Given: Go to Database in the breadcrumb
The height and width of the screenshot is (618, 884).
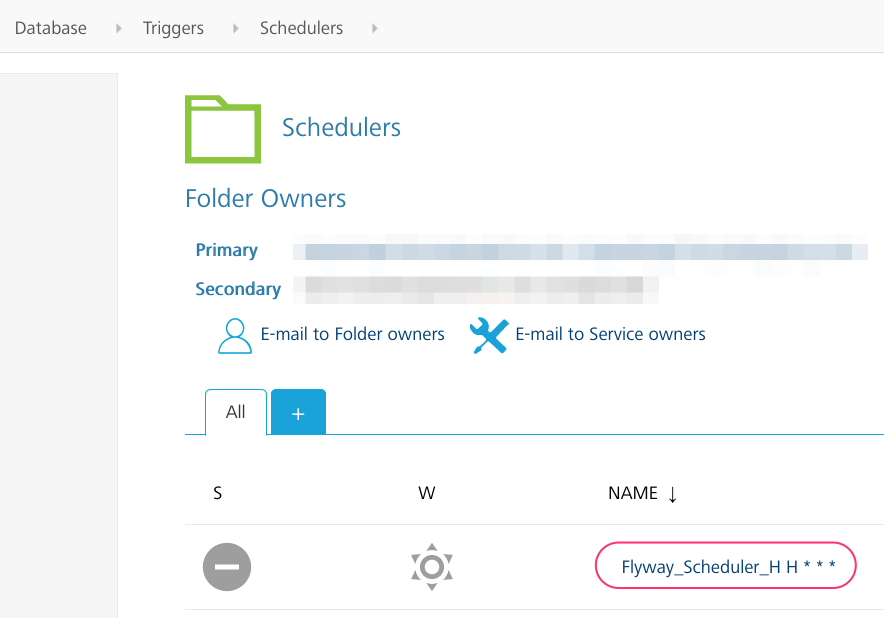Looking at the screenshot, I should [x=51, y=28].
